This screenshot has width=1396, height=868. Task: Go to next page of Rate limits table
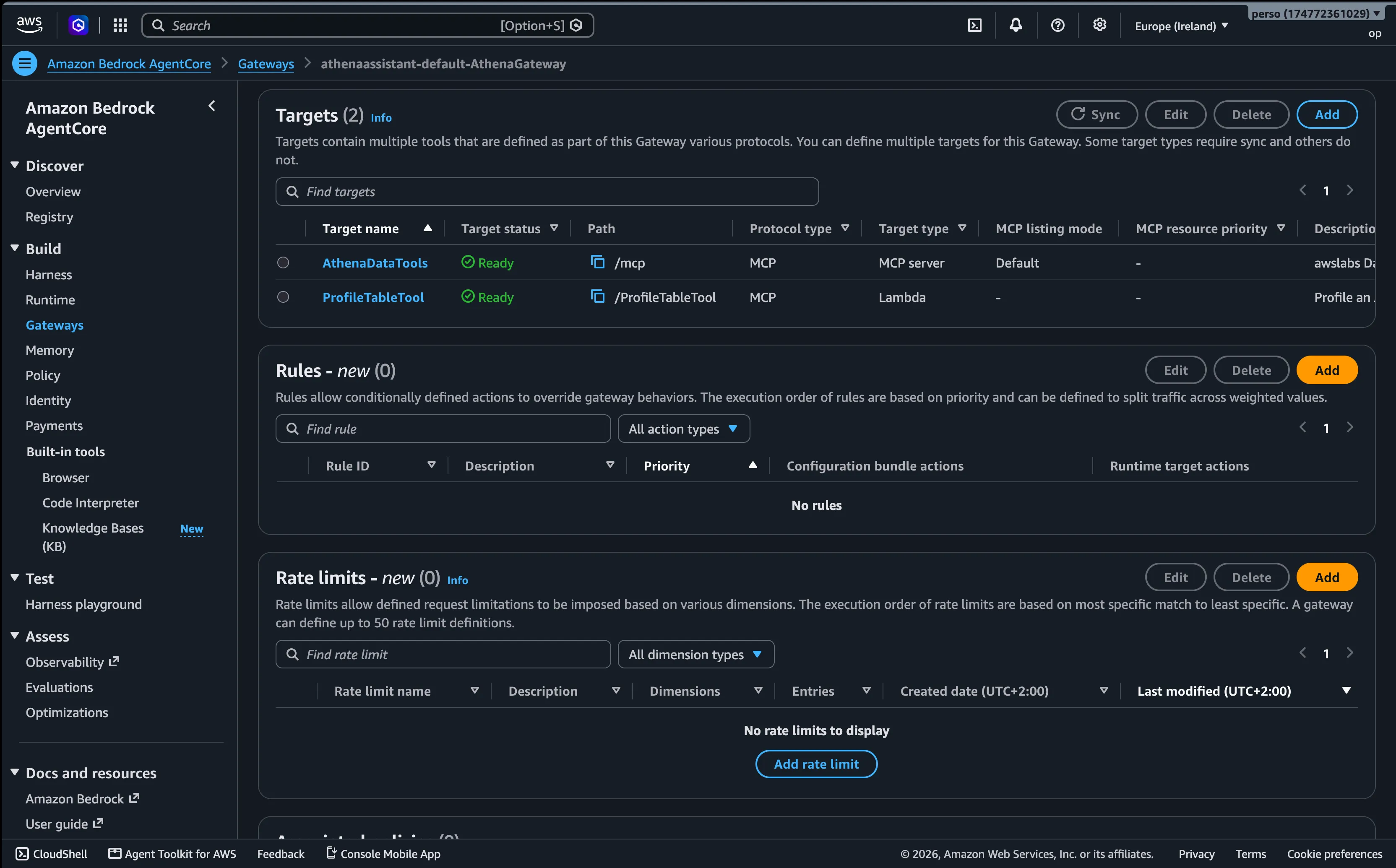pos(1350,653)
